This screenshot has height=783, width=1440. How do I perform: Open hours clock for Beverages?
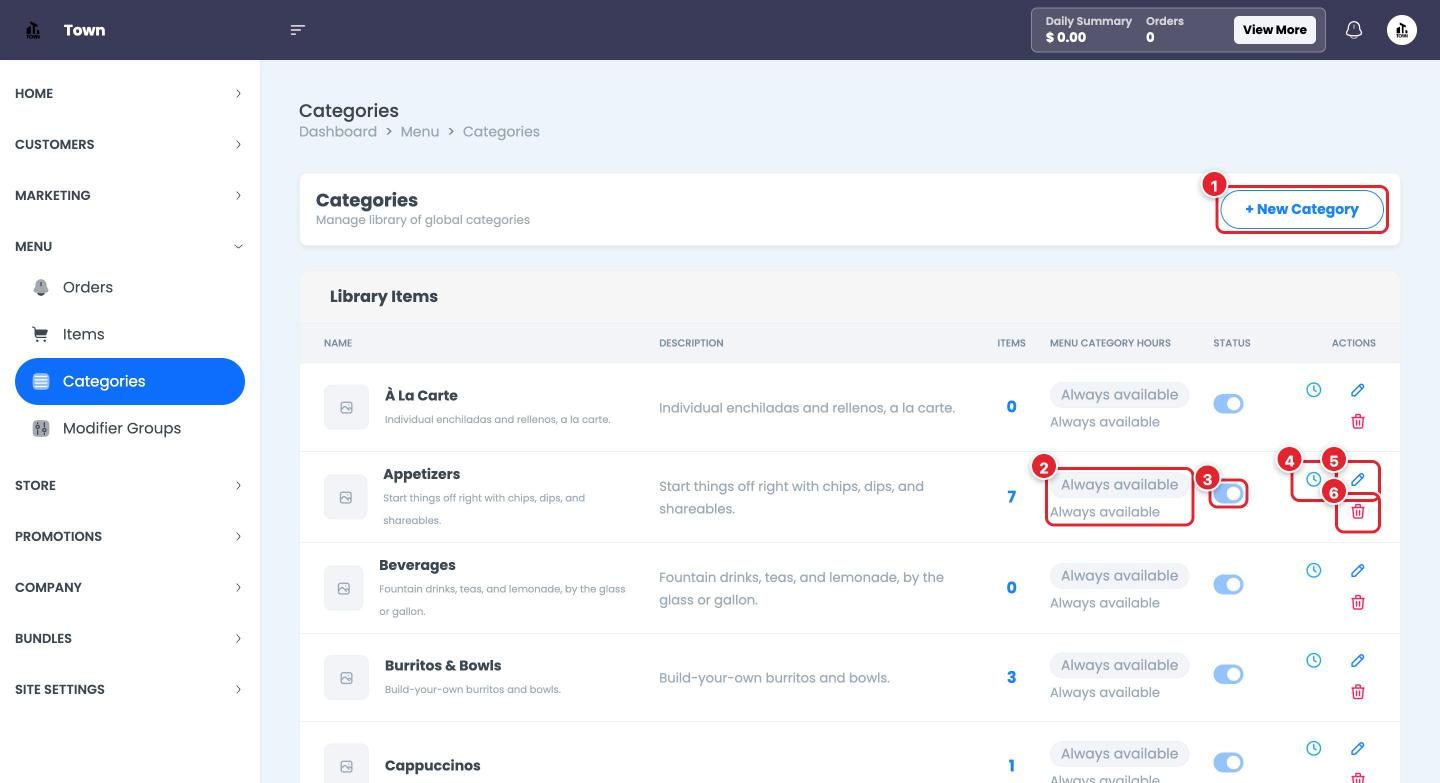coord(1314,570)
